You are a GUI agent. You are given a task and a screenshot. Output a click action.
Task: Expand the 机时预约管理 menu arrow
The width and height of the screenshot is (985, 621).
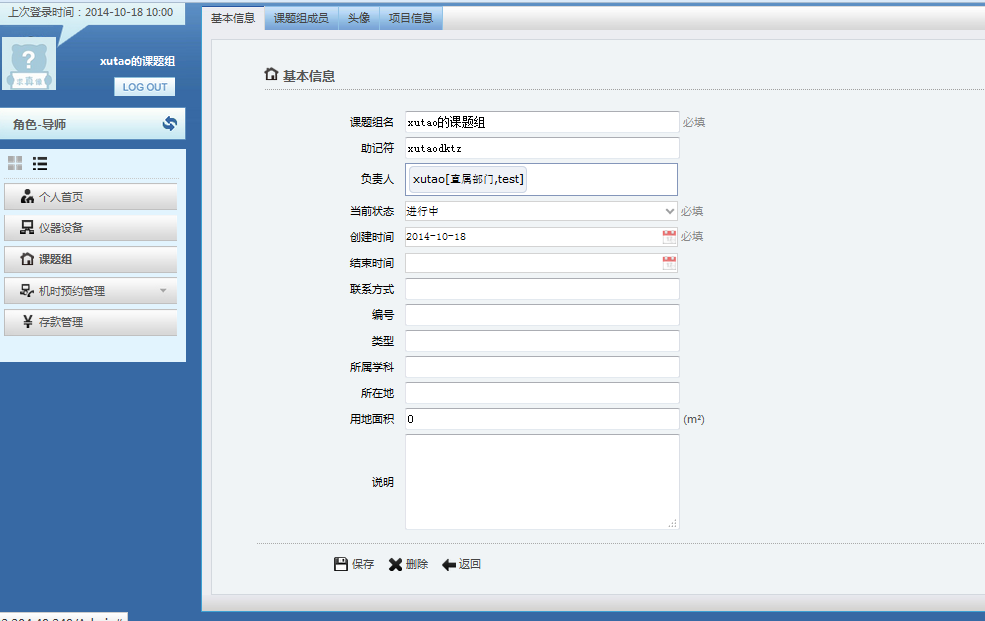[x=163, y=291]
